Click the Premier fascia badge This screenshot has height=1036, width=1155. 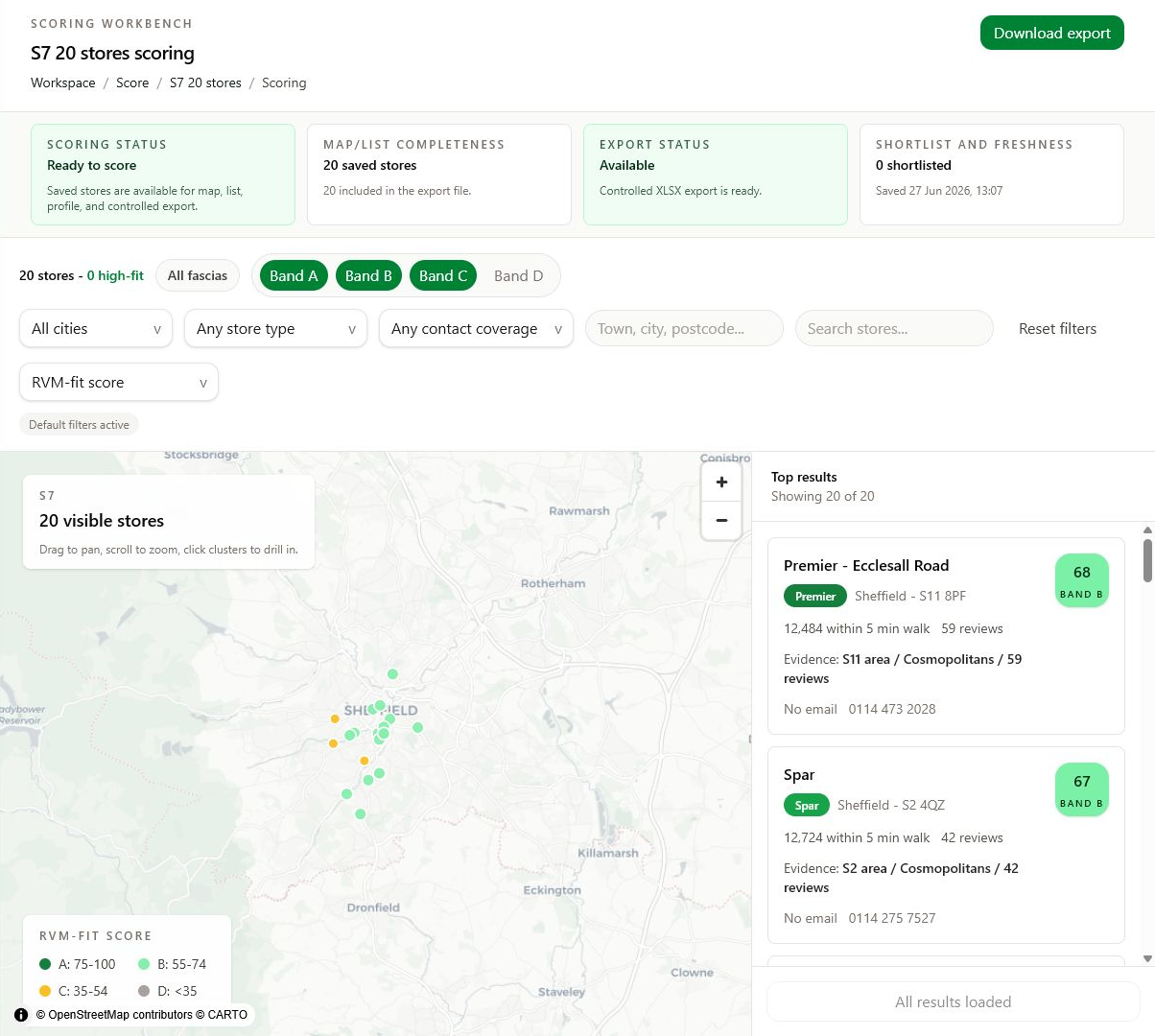pyautogui.click(x=815, y=597)
